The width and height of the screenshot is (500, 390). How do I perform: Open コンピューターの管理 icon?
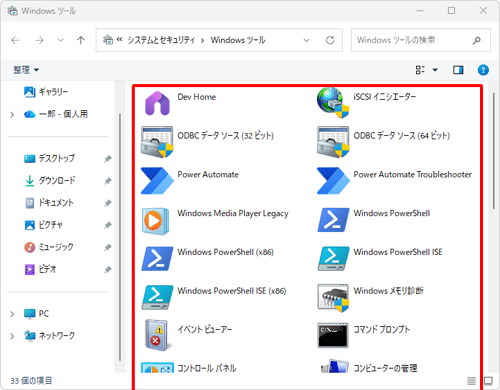pos(334,366)
